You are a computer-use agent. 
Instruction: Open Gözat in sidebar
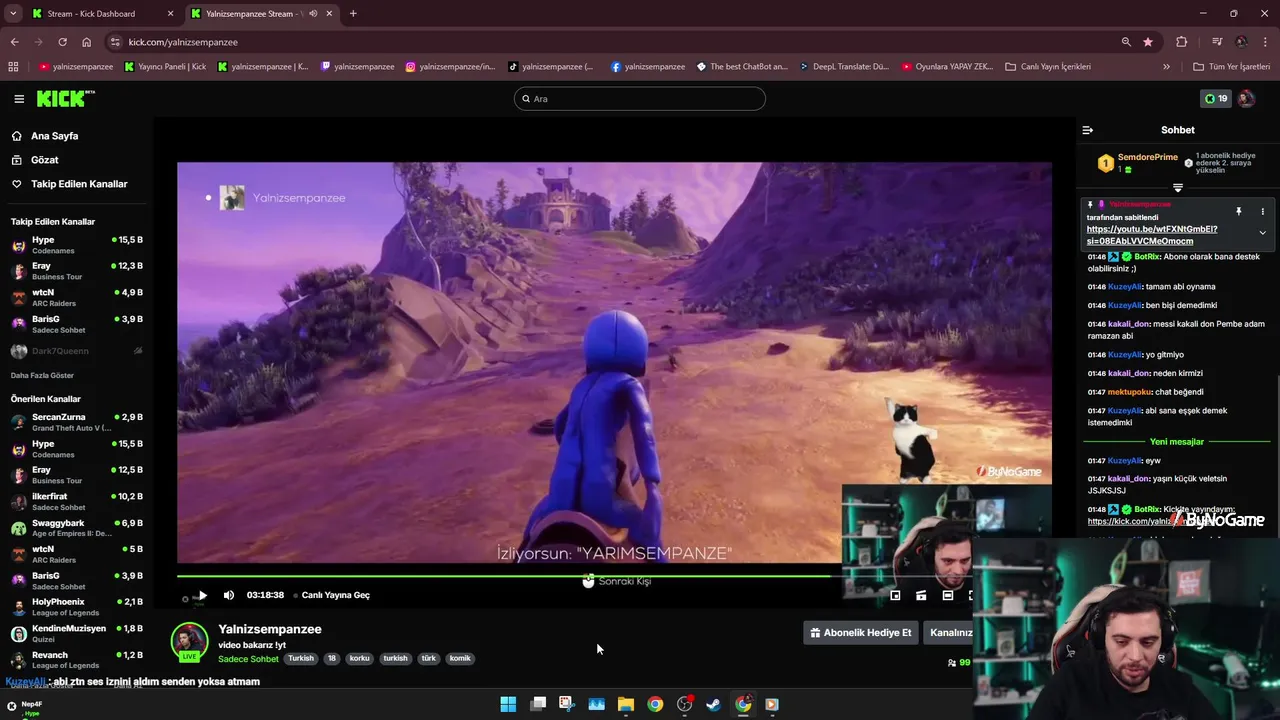tap(44, 160)
